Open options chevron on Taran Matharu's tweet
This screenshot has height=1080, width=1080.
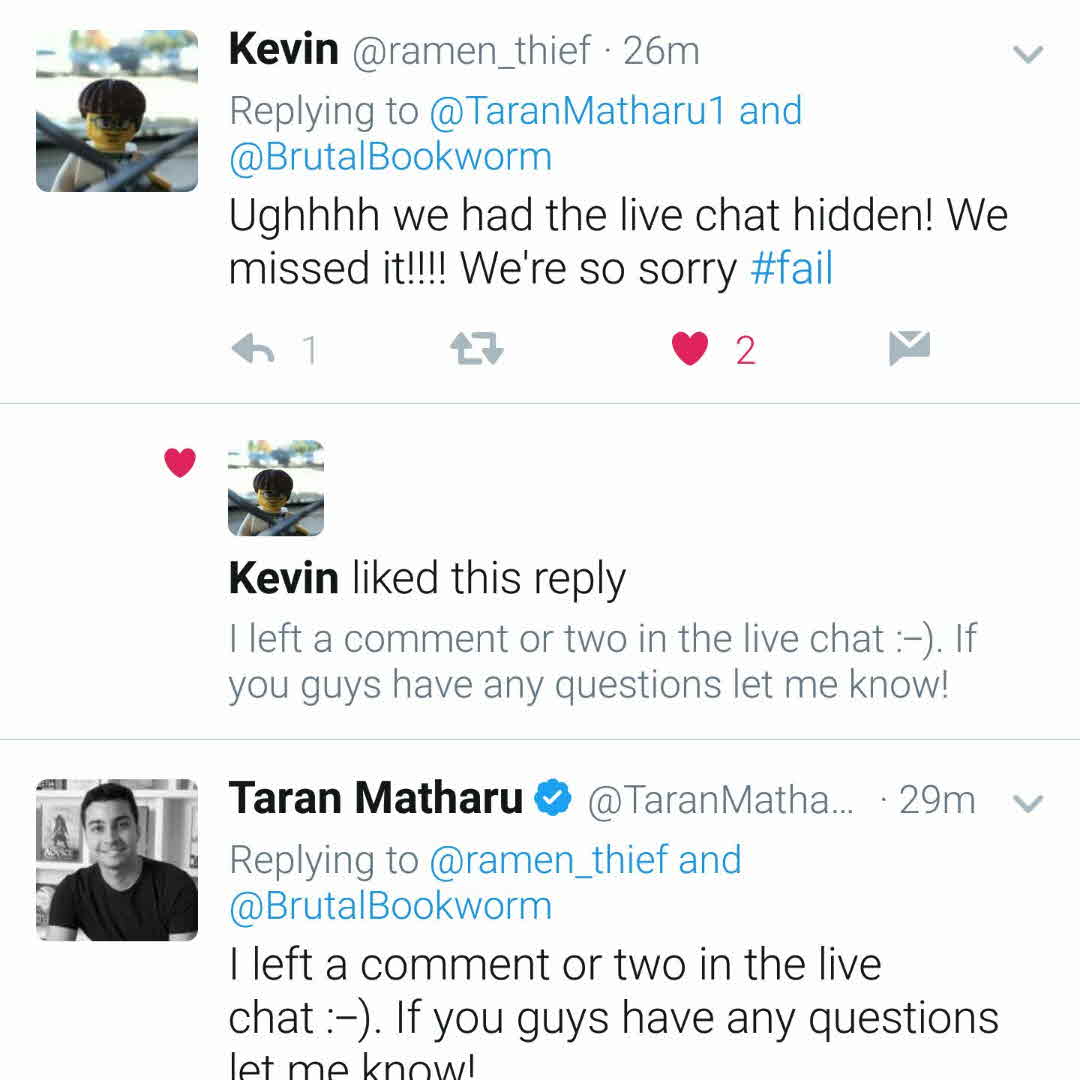1028,803
